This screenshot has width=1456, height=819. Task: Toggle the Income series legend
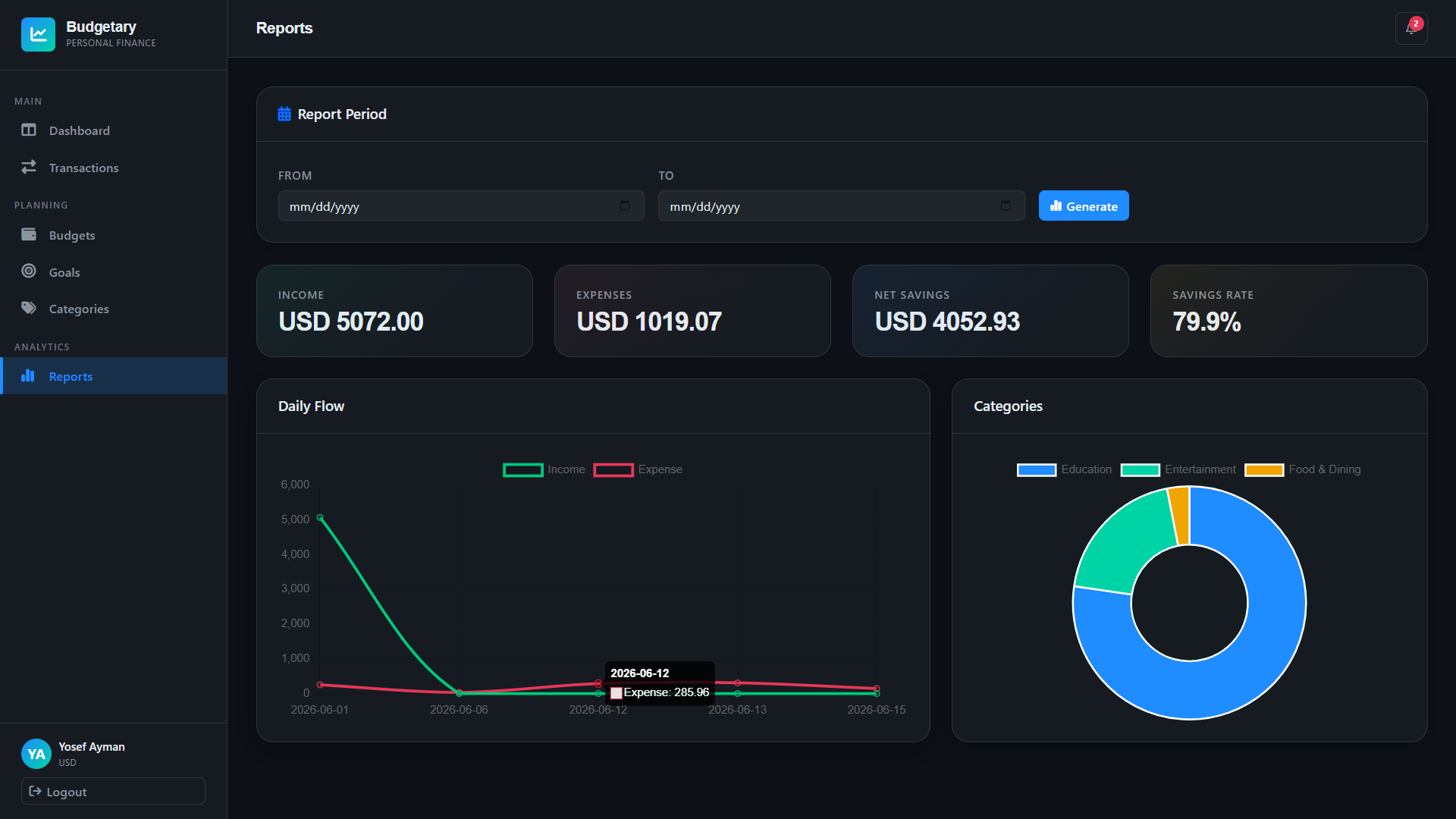pos(544,469)
